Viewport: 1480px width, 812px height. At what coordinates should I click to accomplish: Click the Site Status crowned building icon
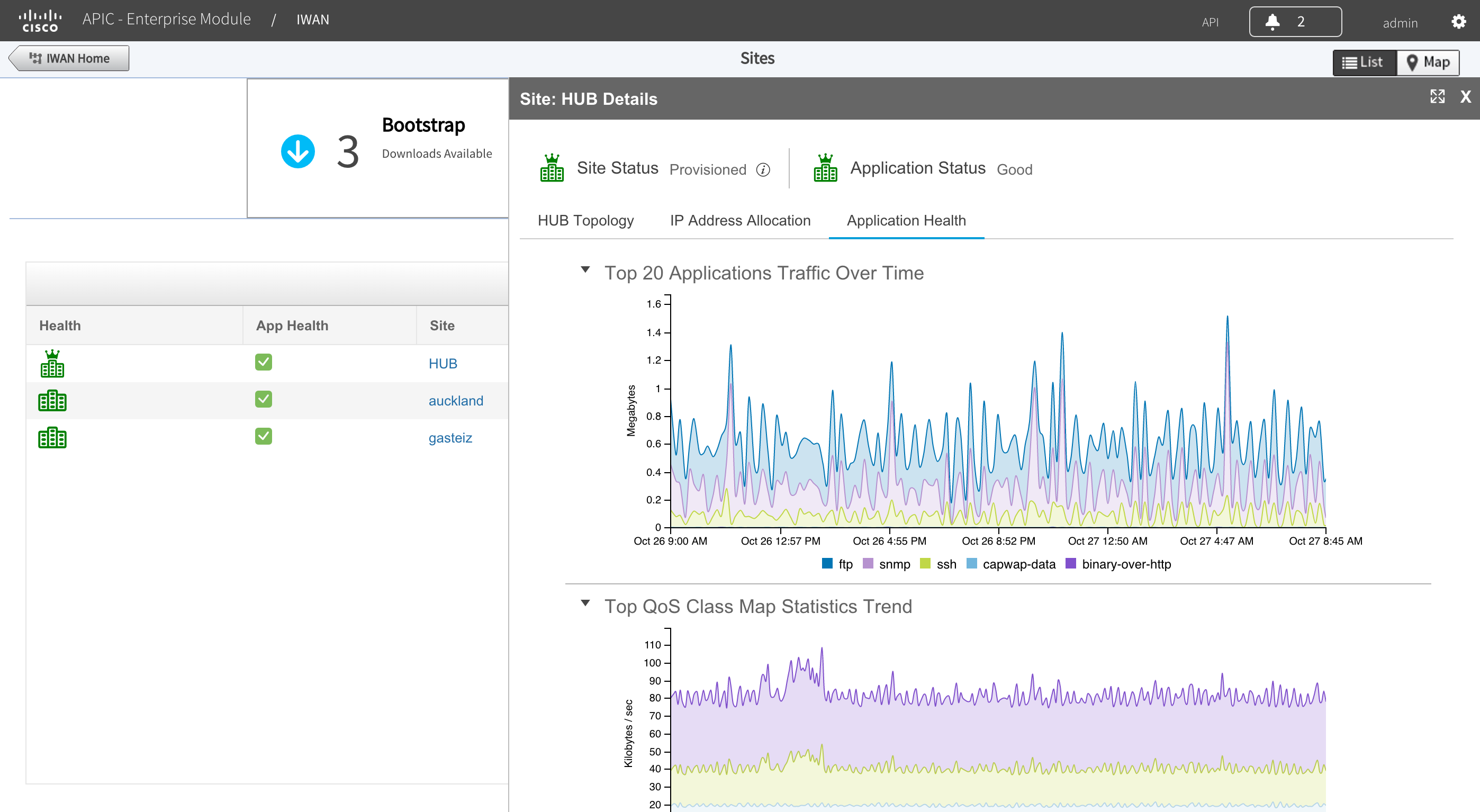click(x=552, y=167)
